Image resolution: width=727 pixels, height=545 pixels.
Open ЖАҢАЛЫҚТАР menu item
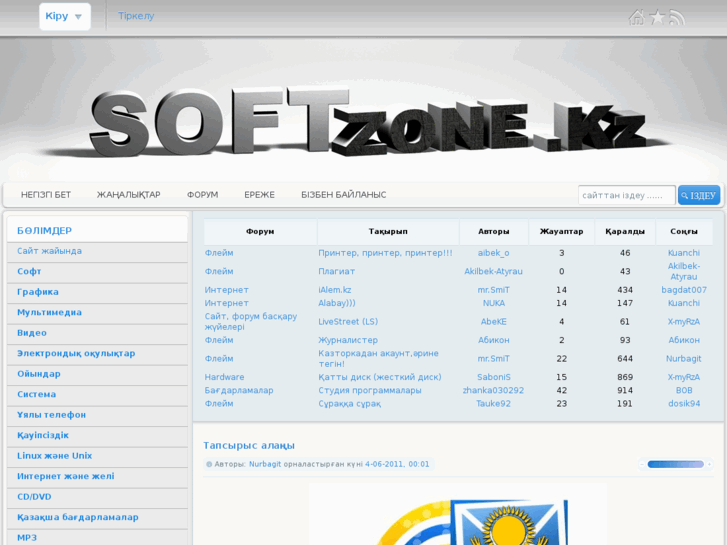(x=128, y=195)
